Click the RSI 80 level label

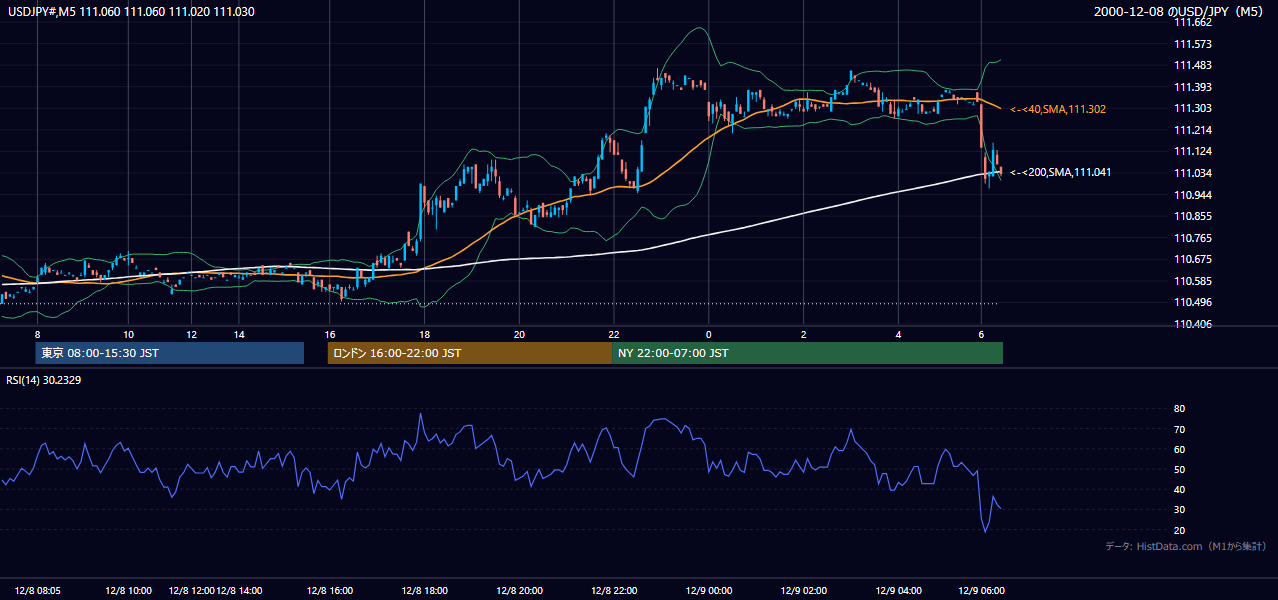point(1179,409)
